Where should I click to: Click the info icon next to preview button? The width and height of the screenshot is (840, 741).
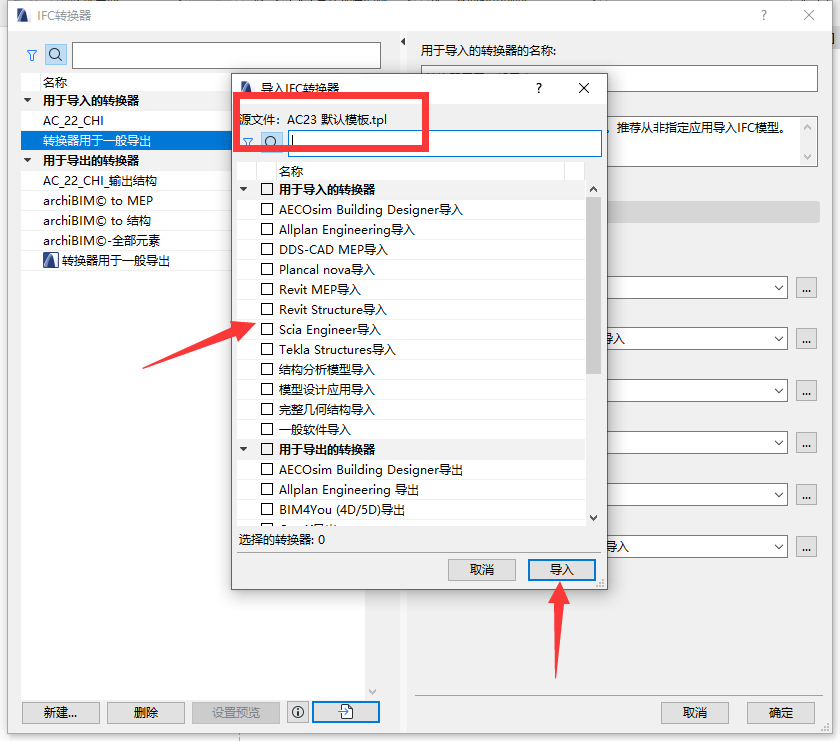(298, 712)
